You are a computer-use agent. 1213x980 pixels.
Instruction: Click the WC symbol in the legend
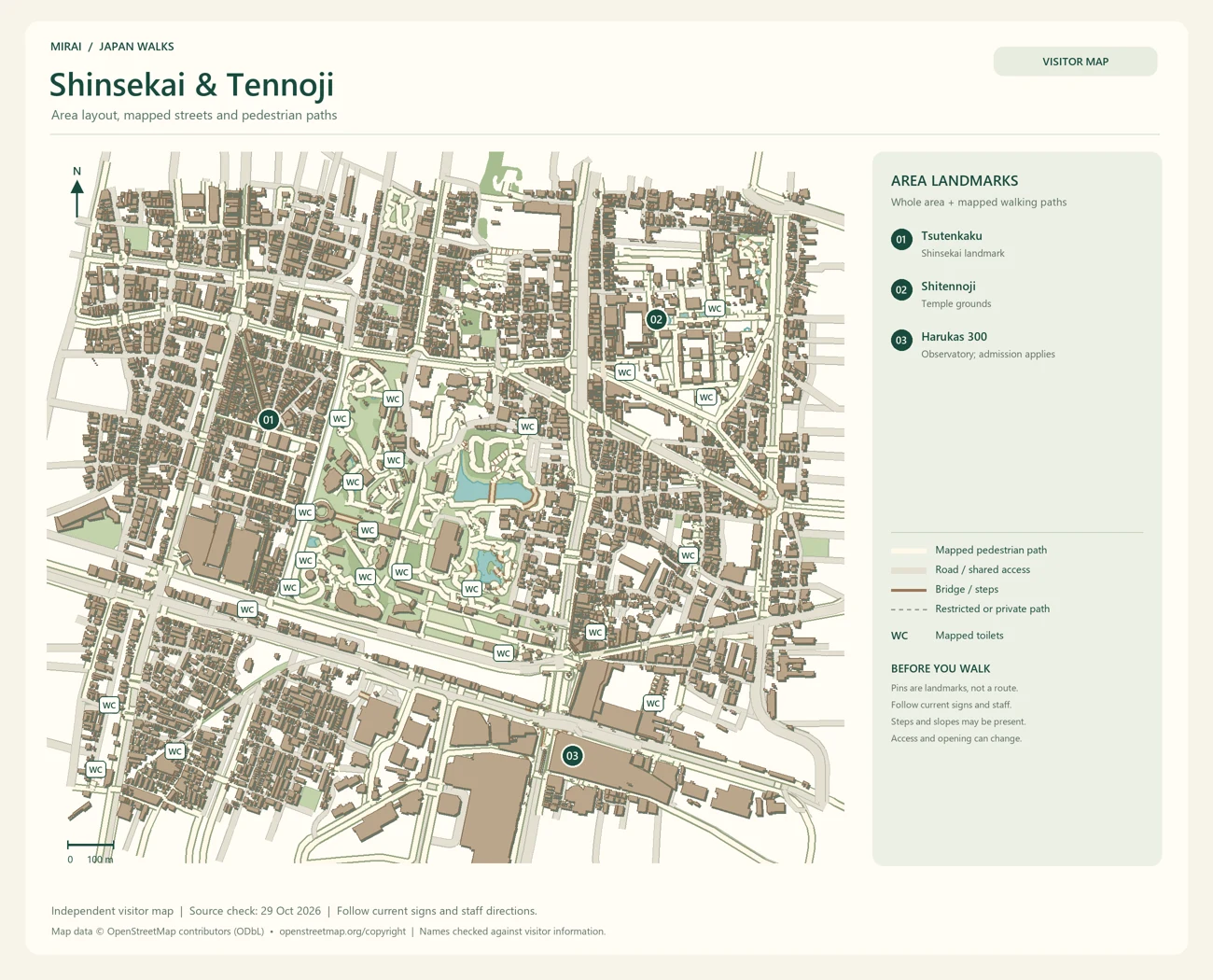pyautogui.click(x=899, y=636)
